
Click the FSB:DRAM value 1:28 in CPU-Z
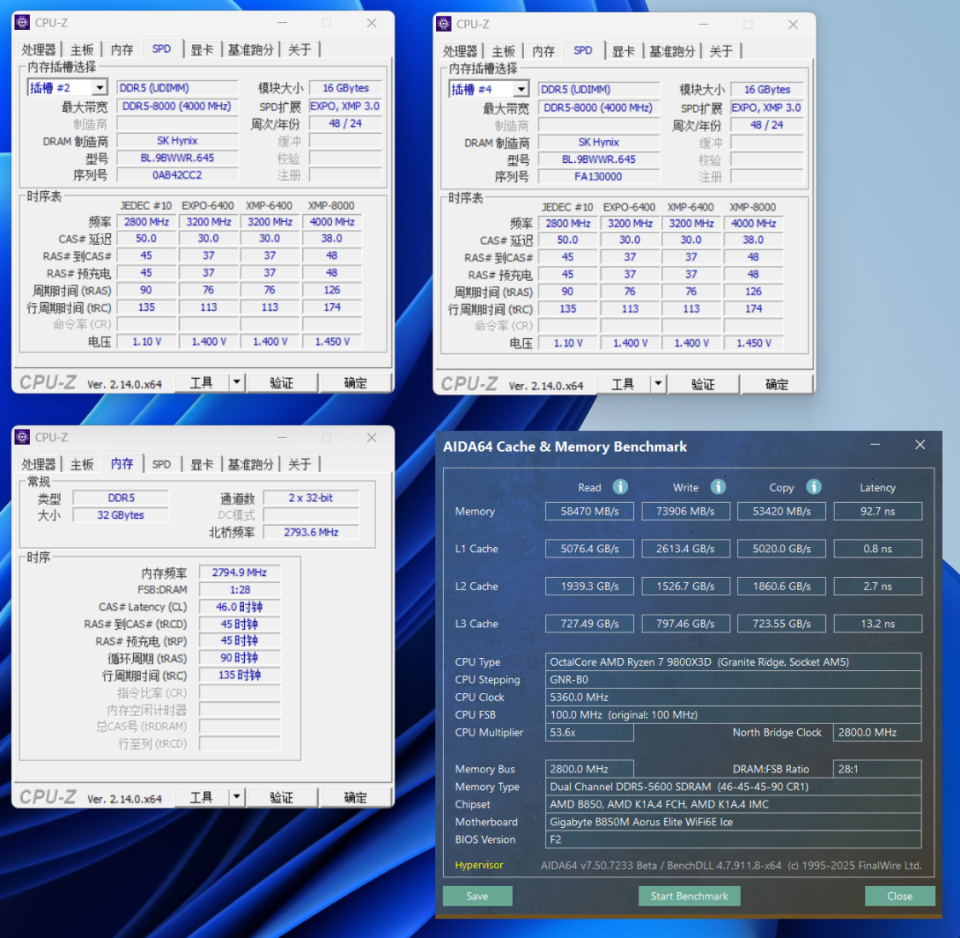pos(240,590)
